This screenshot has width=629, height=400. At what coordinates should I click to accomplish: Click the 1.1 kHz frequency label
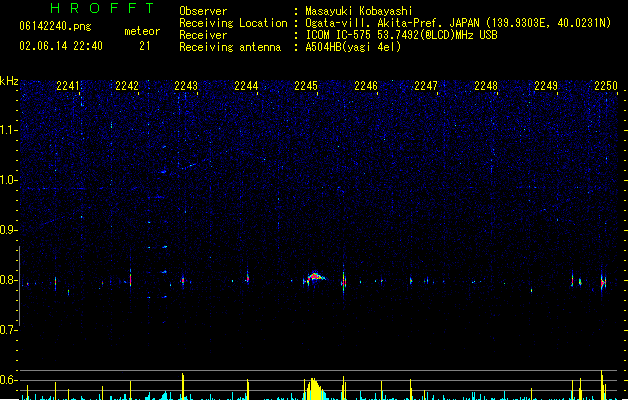[x=8, y=130]
